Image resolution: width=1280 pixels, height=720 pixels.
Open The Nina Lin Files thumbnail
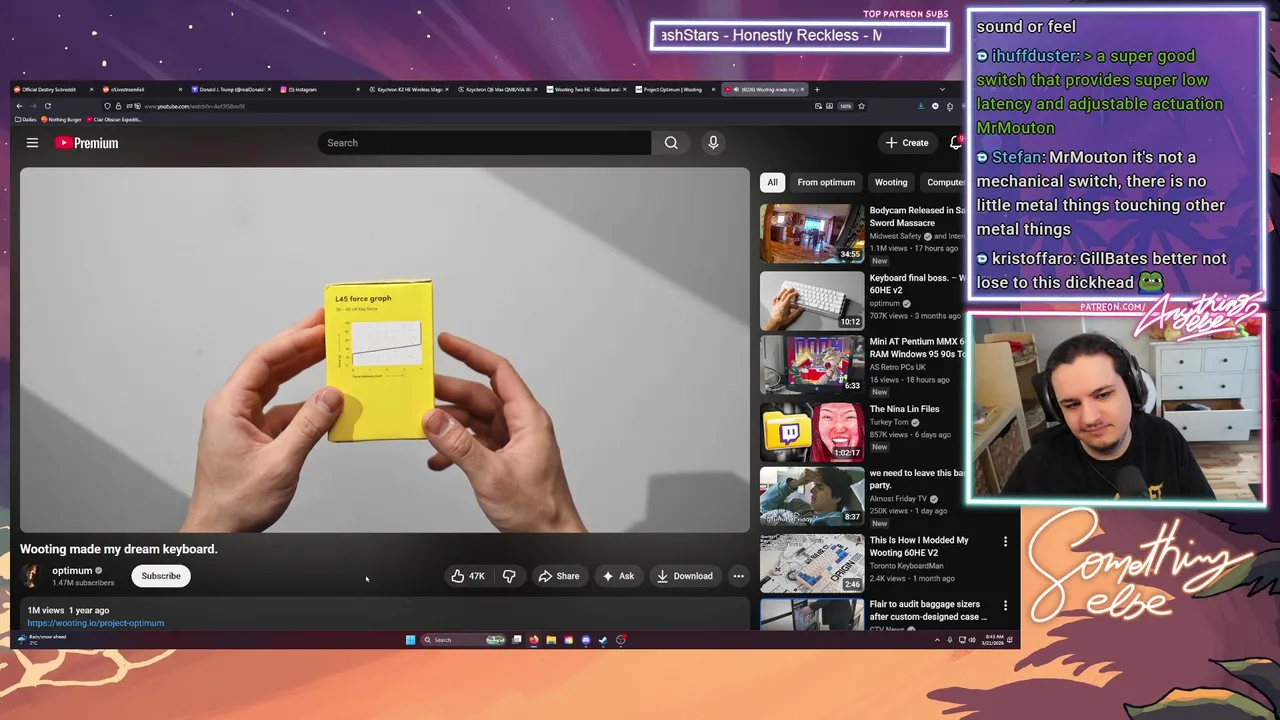(812, 432)
